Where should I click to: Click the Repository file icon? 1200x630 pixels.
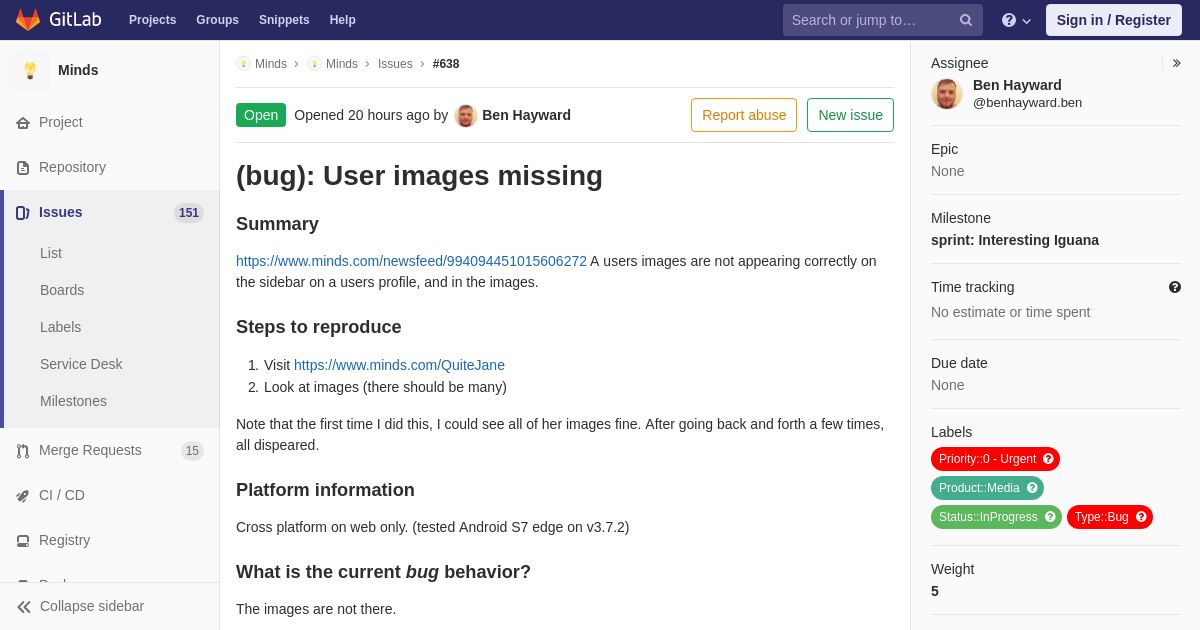pos(23,168)
